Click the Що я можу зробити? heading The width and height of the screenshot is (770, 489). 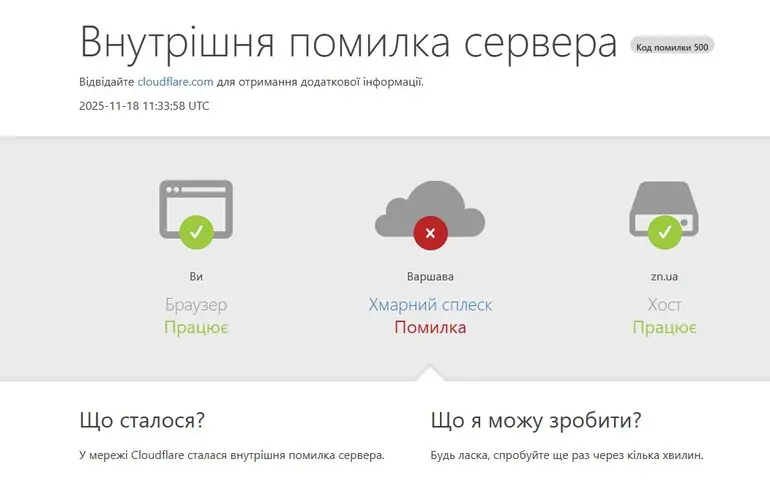(x=536, y=420)
